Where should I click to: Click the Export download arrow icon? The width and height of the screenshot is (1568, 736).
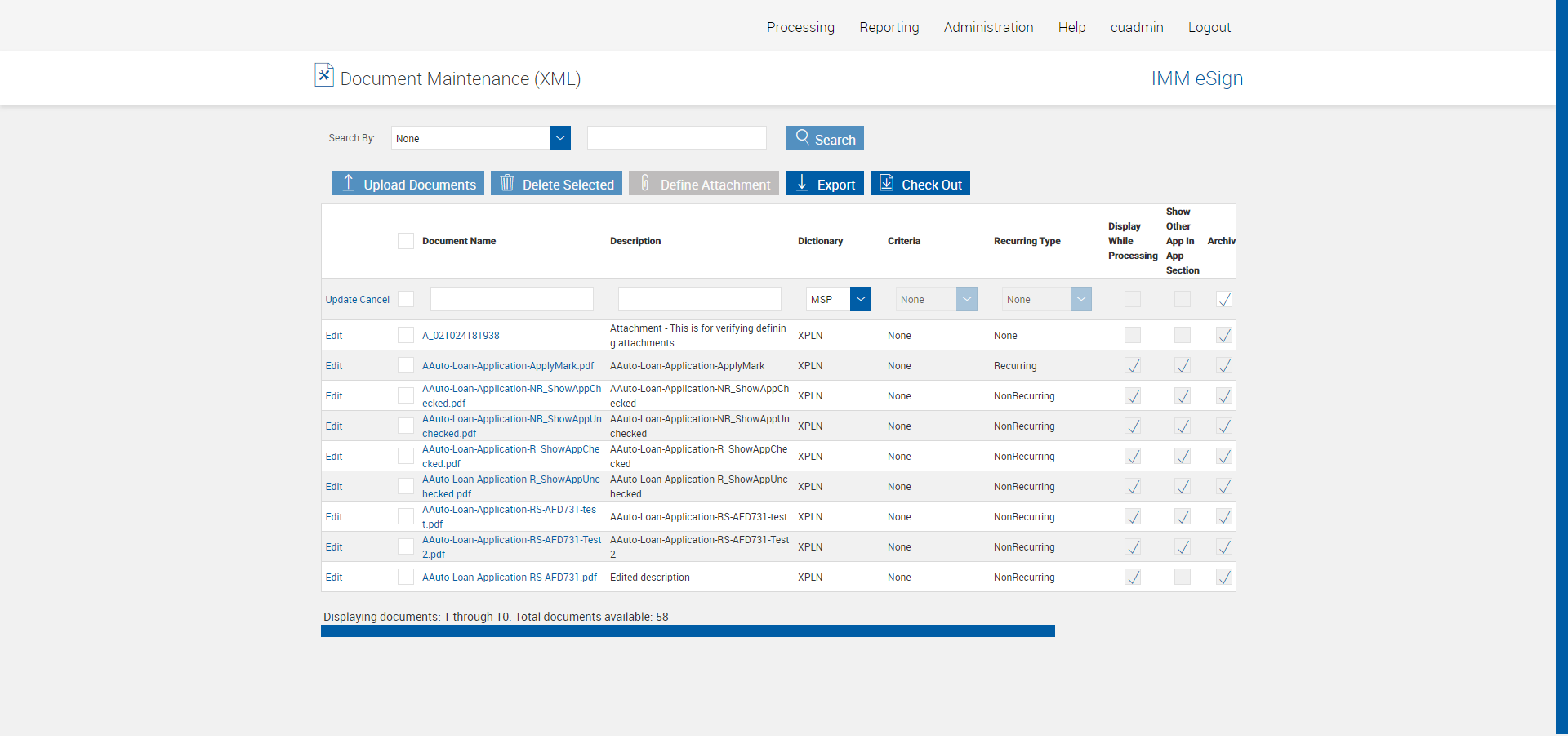pyautogui.click(x=802, y=183)
